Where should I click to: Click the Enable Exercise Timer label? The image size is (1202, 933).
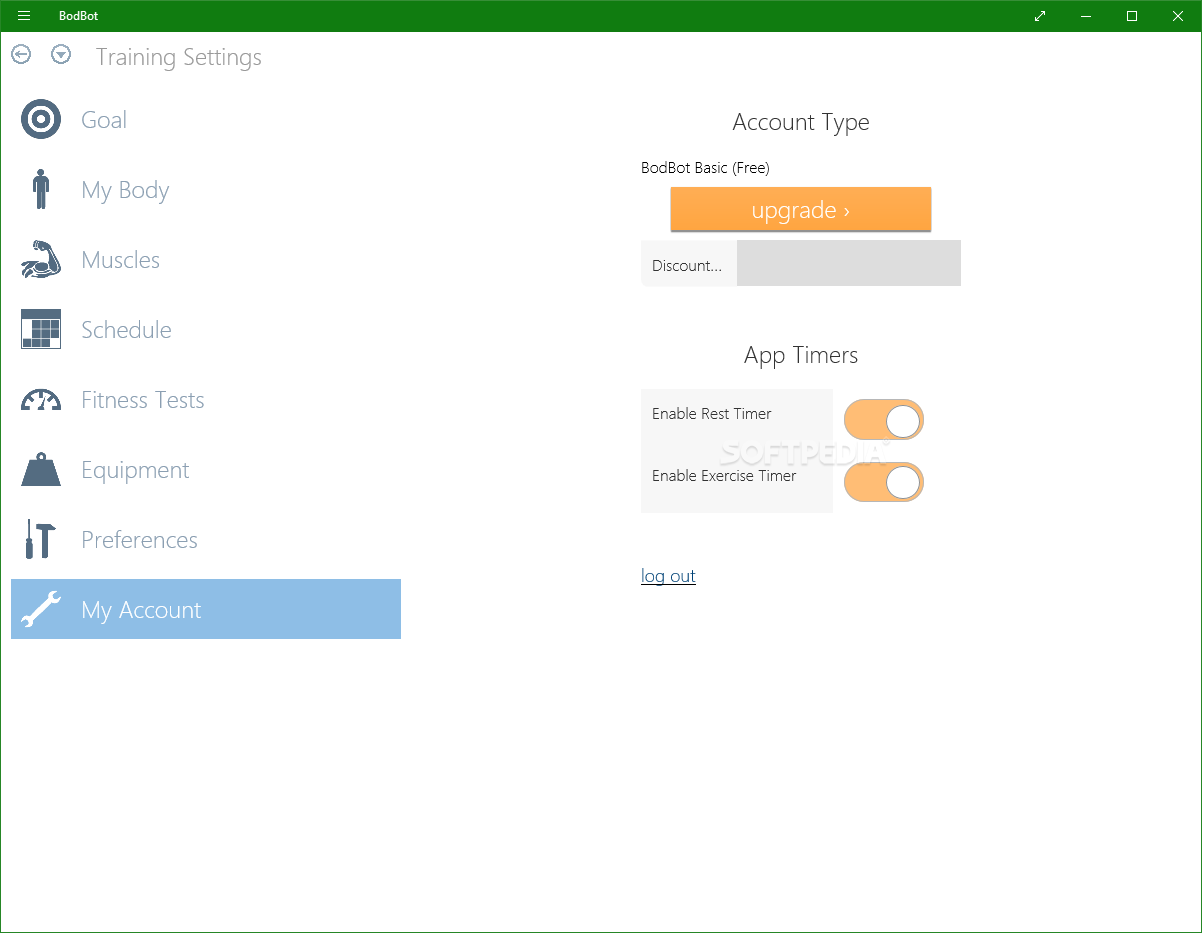tap(724, 476)
